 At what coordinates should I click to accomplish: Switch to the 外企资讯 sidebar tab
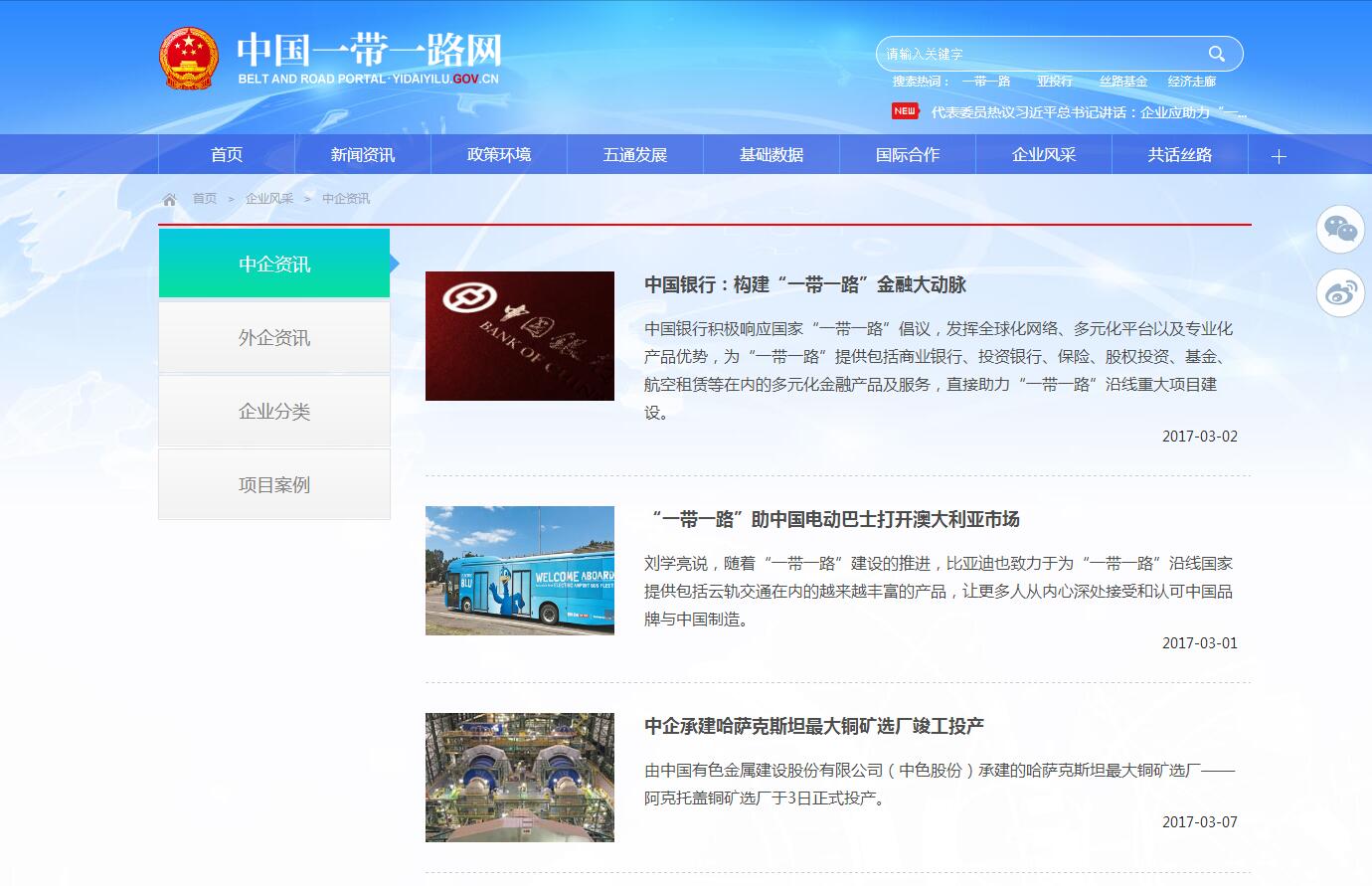pos(274,338)
